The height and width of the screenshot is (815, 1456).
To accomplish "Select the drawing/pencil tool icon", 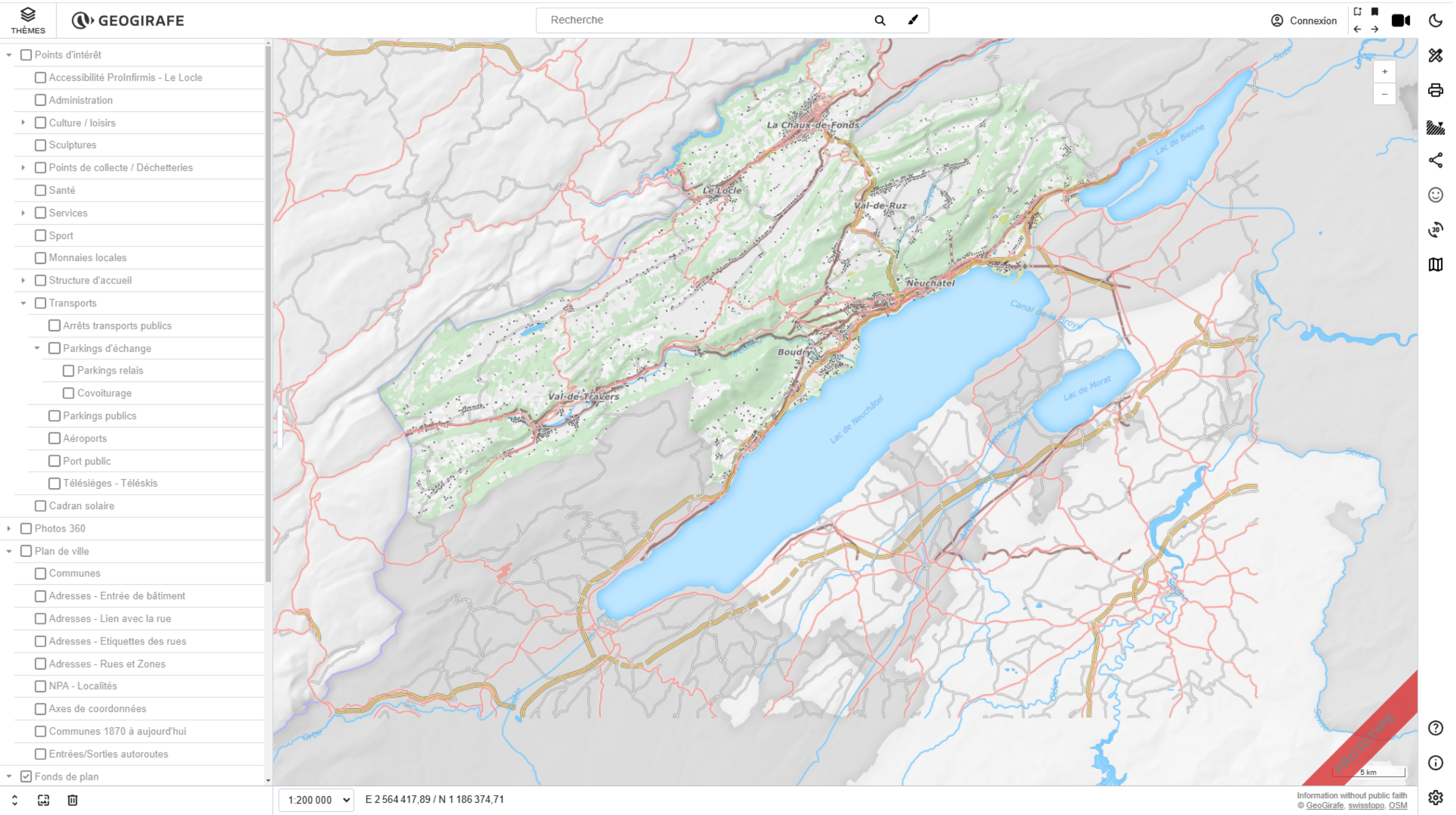I will click(912, 19).
